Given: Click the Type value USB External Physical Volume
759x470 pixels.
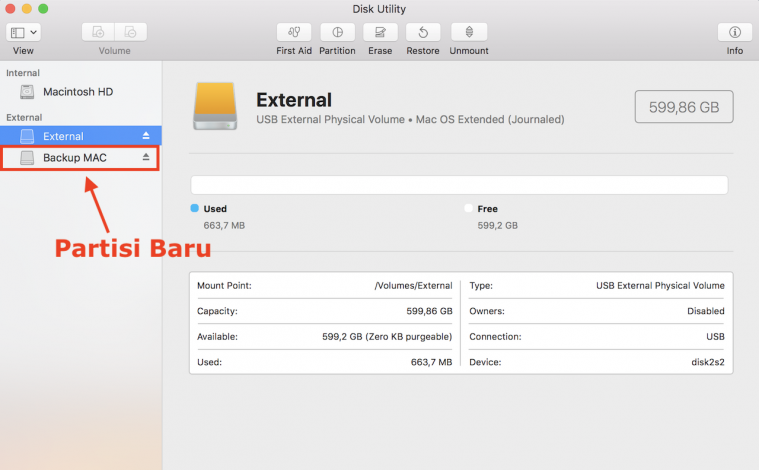Looking at the screenshot, I should point(660,286).
